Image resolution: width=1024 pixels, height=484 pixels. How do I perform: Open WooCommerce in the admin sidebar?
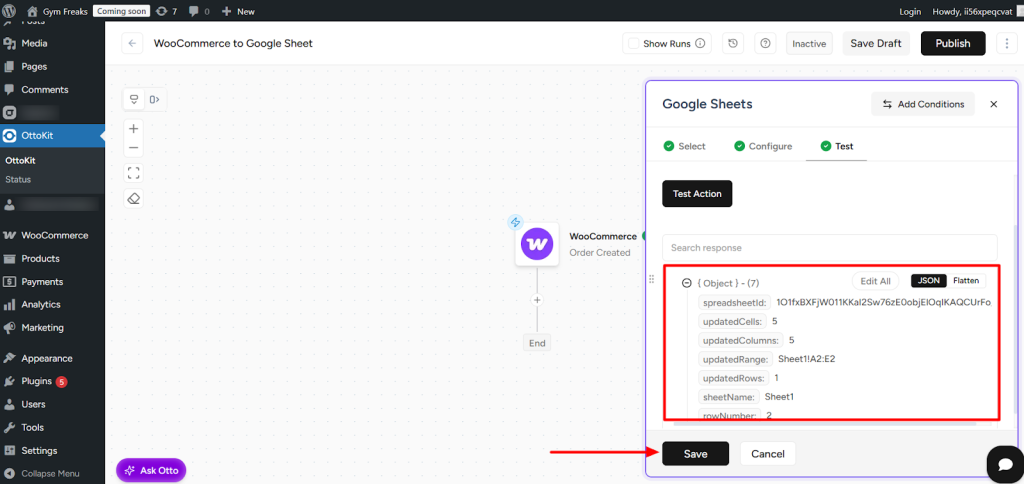coord(55,236)
